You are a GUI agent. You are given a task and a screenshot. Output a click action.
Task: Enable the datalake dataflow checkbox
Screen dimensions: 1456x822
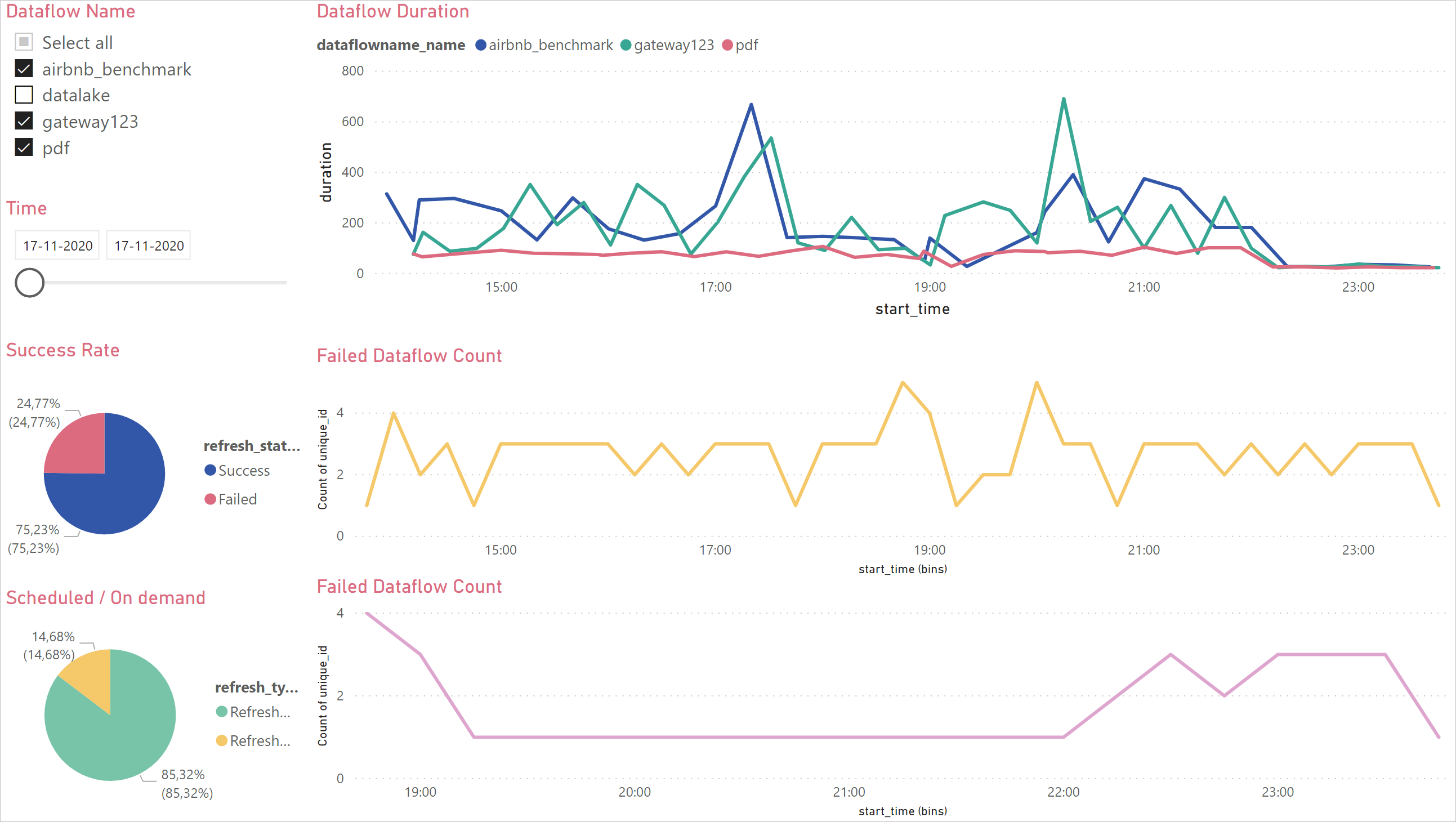point(24,96)
